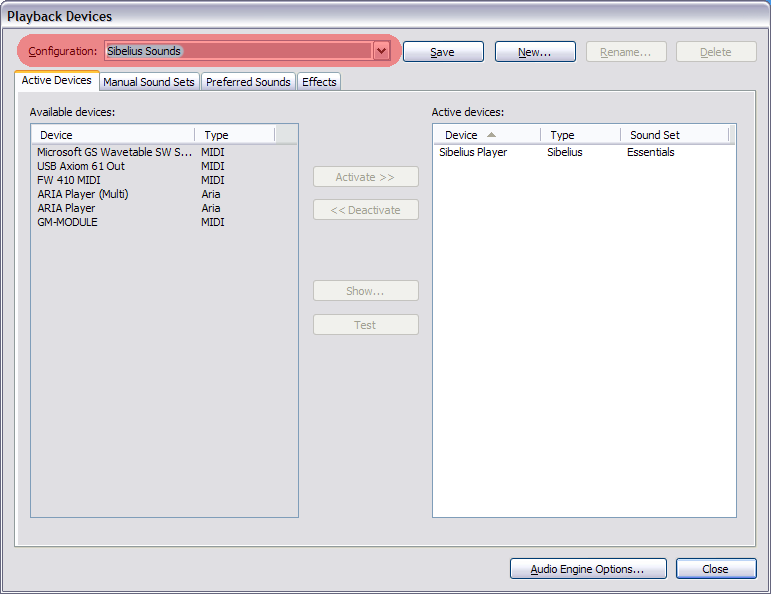
Task: Click the active devices Type column header
Action: point(581,135)
